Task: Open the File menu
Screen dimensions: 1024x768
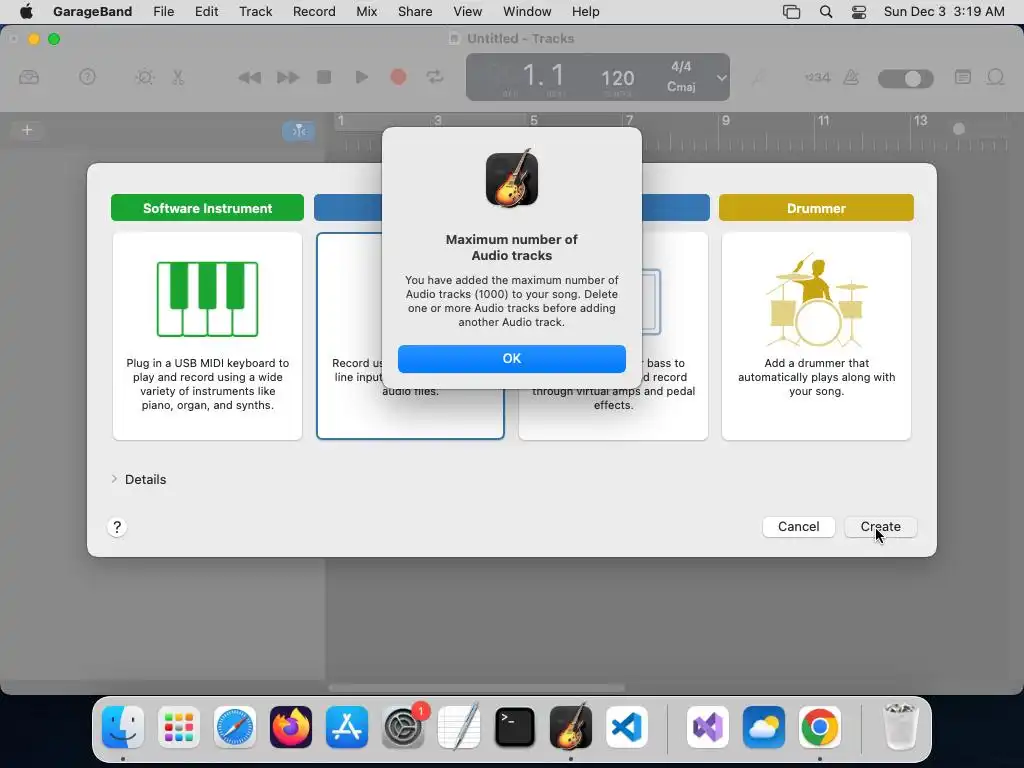Action: (163, 11)
